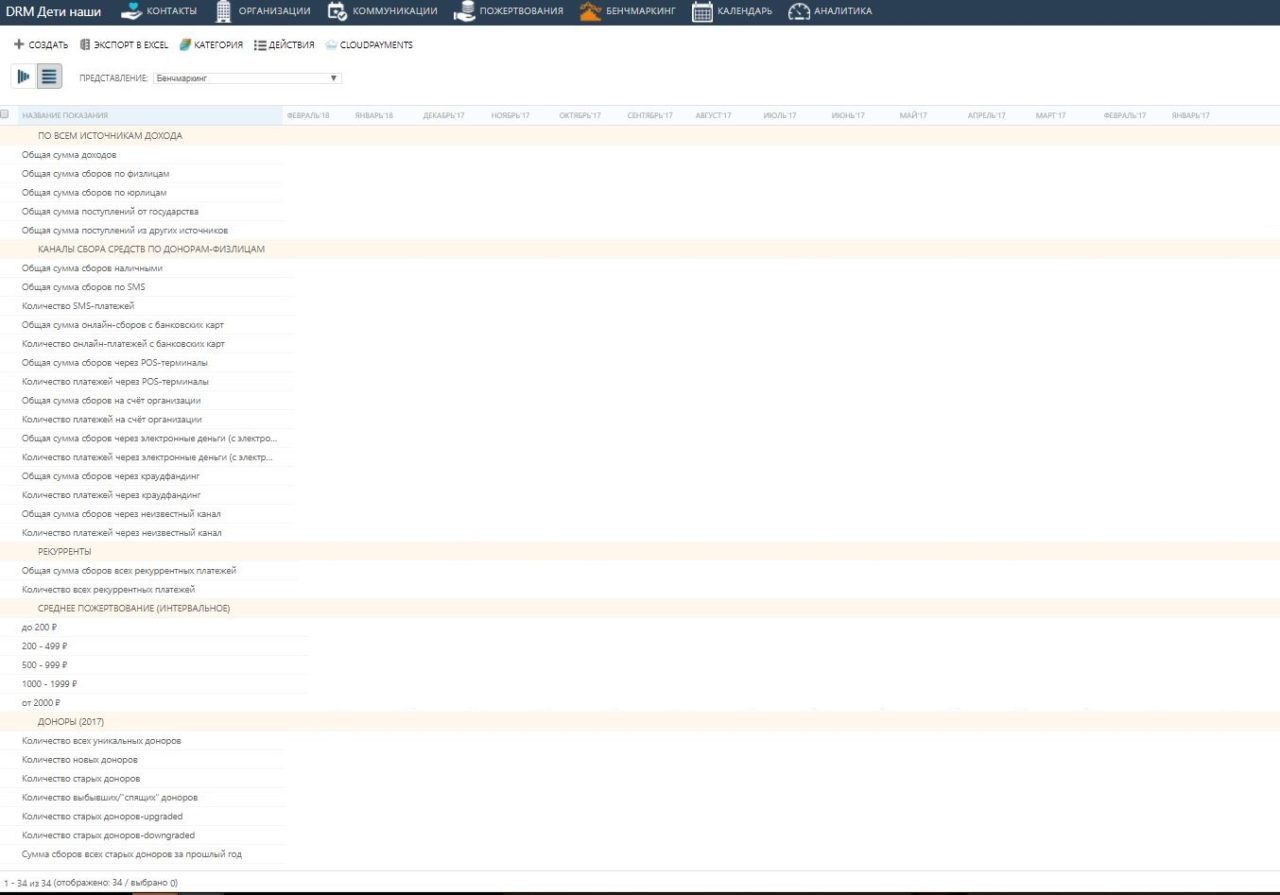Click the CloudPayments button
The height and width of the screenshot is (895, 1280).
[x=369, y=45]
